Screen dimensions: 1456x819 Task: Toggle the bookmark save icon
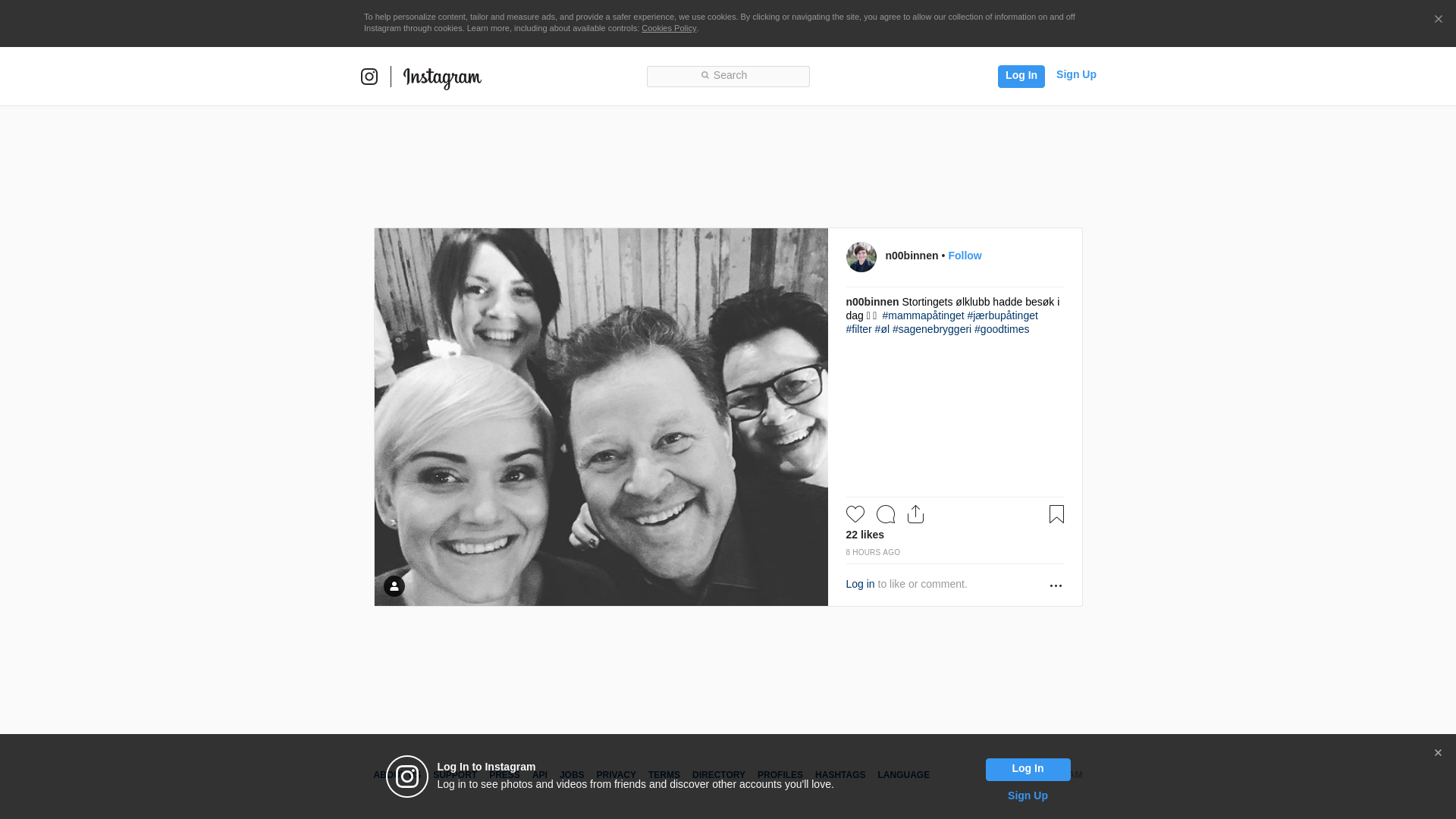point(1056,514)
